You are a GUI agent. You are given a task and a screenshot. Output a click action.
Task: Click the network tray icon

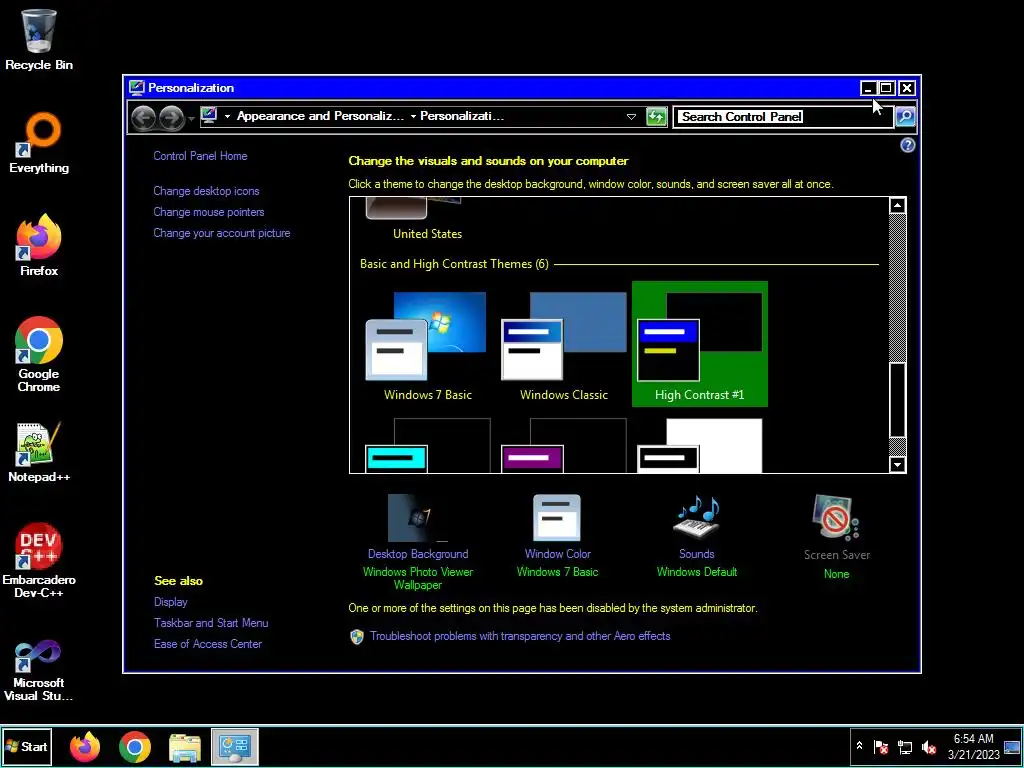[x=905, y=746]
